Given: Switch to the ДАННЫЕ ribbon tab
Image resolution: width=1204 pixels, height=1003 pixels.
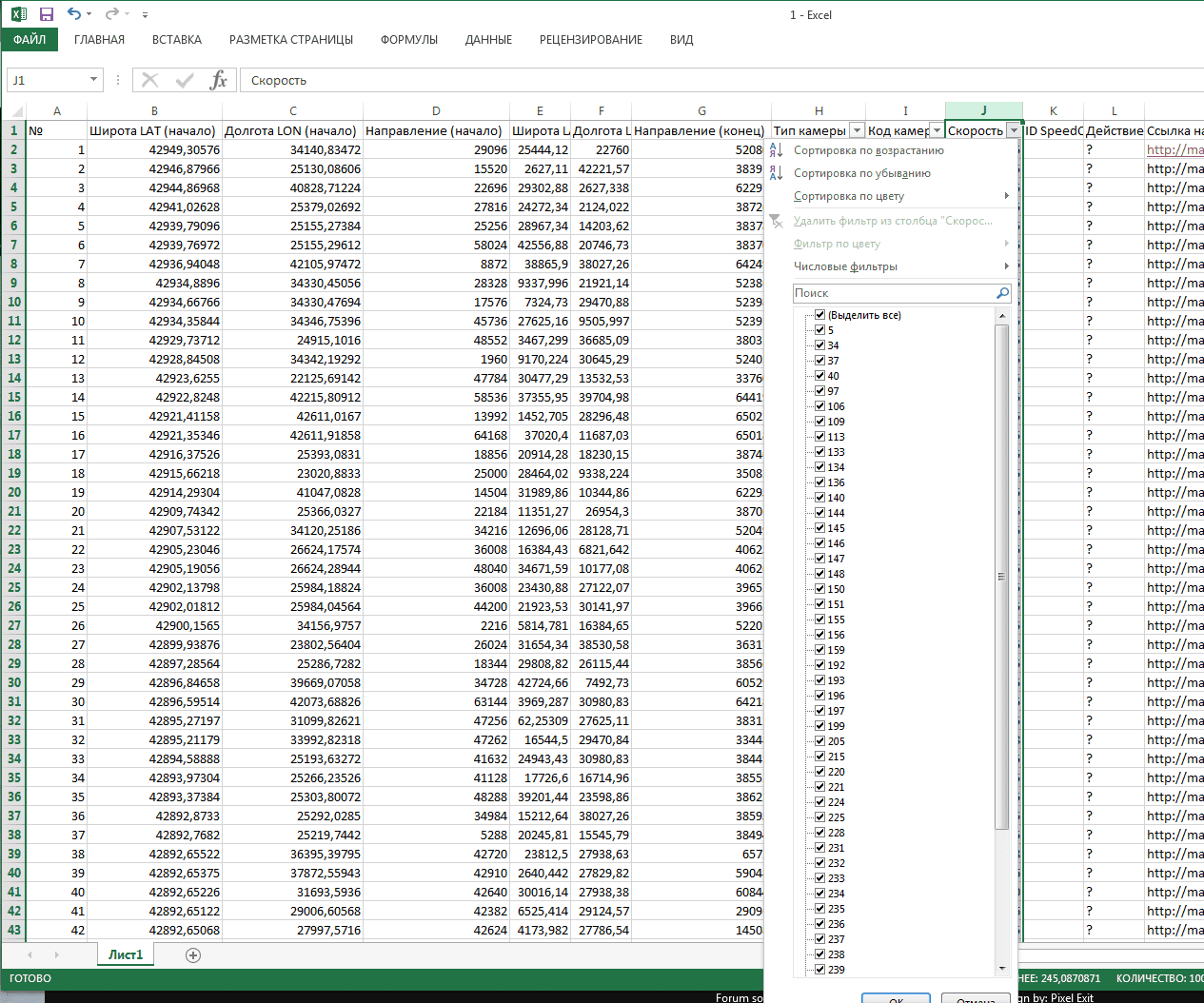Looking at the screenshot, I should pyautogui.click(x=488, y=40).
